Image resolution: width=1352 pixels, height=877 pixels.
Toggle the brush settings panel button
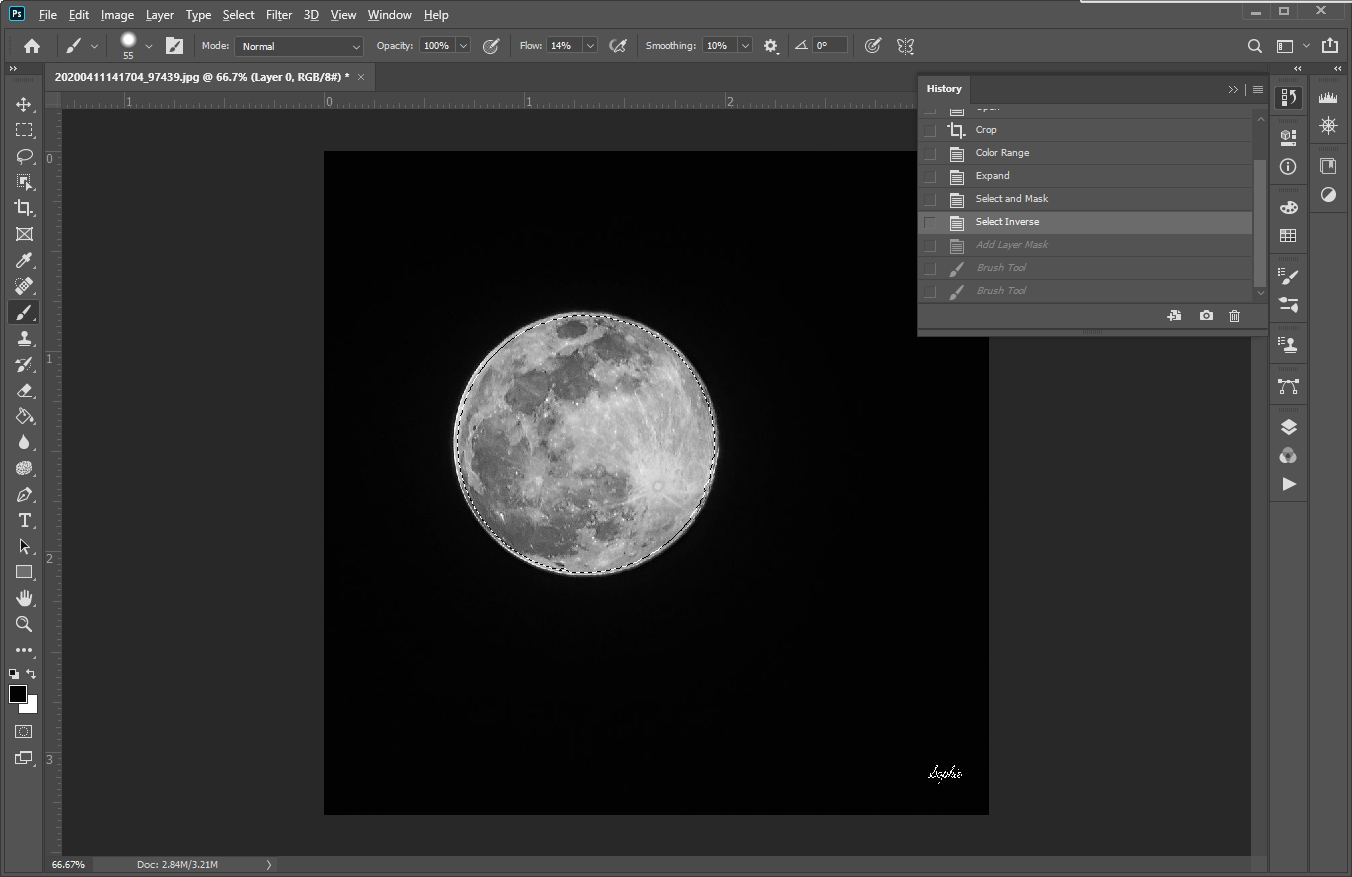pyautogui.click(x=174, y=46)
